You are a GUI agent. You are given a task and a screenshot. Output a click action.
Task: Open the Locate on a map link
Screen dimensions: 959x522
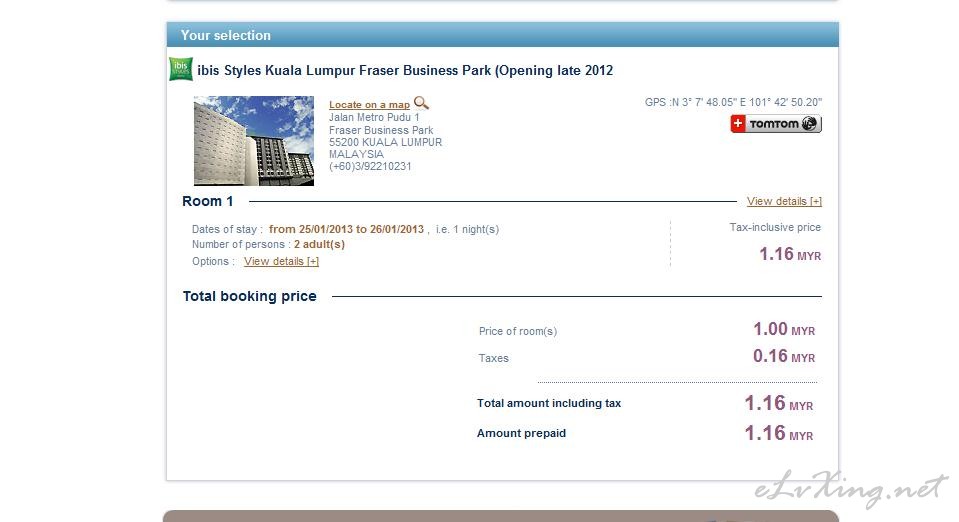tap(369, 105)
